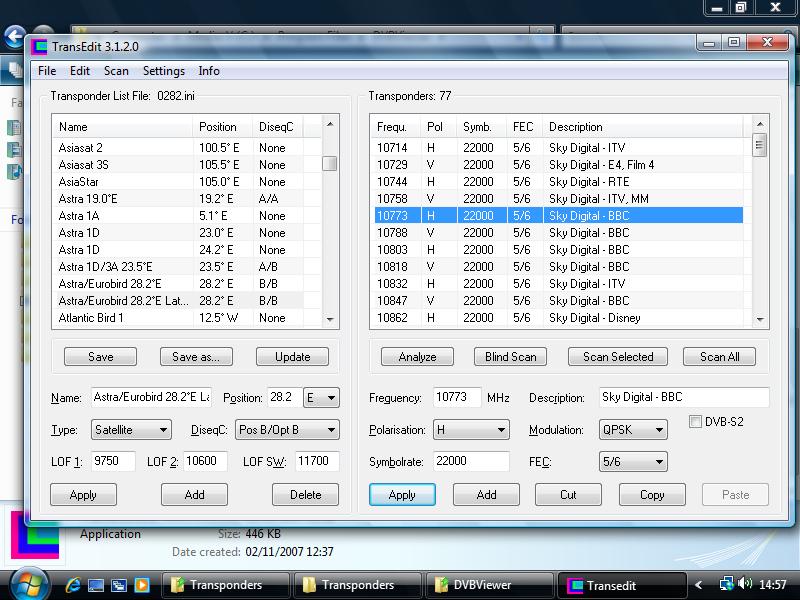Image resolution: width=800 pixels, height=600 pixels.
Task: Click the LOF SW input field
Action: click(x=317, y=461)
